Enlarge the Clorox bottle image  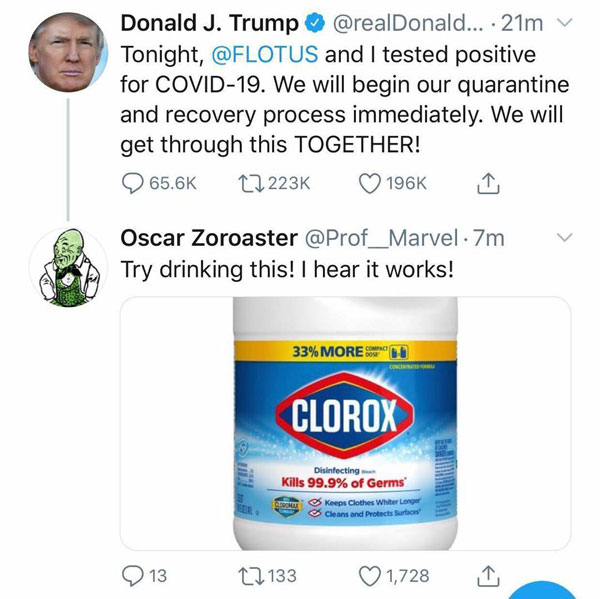(345, 423)
